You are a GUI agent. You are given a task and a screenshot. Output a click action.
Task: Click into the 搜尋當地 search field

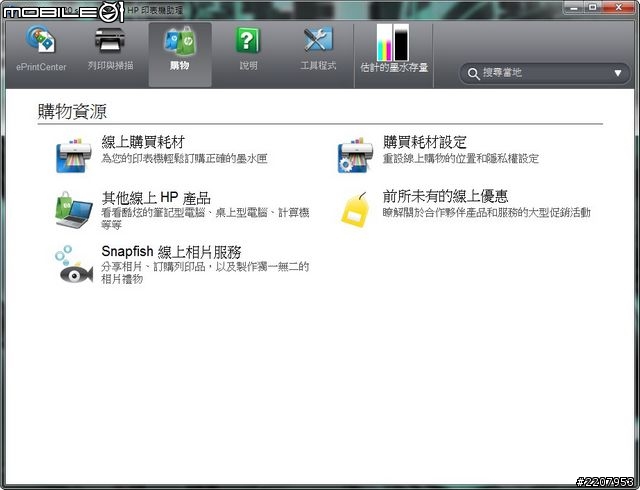click(x=544, y=74)
